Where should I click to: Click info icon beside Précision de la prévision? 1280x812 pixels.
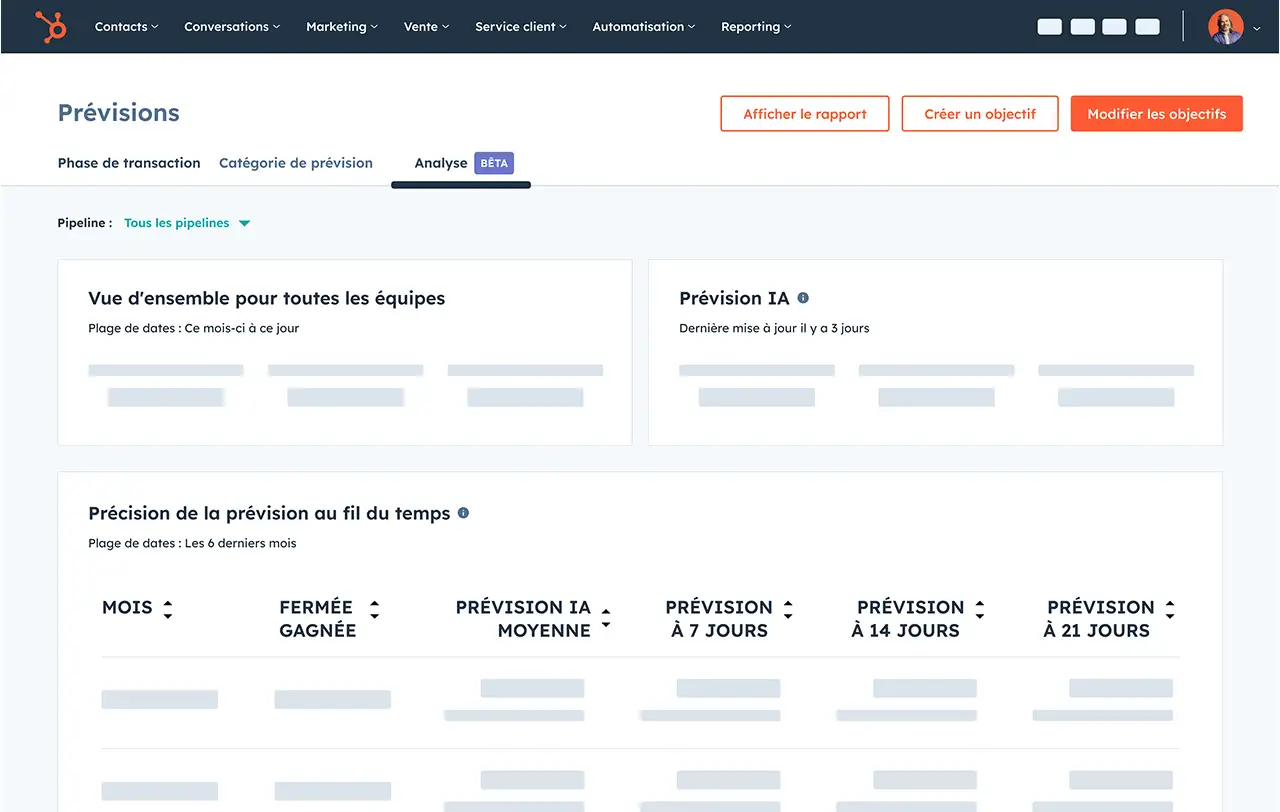click(463, 513)
